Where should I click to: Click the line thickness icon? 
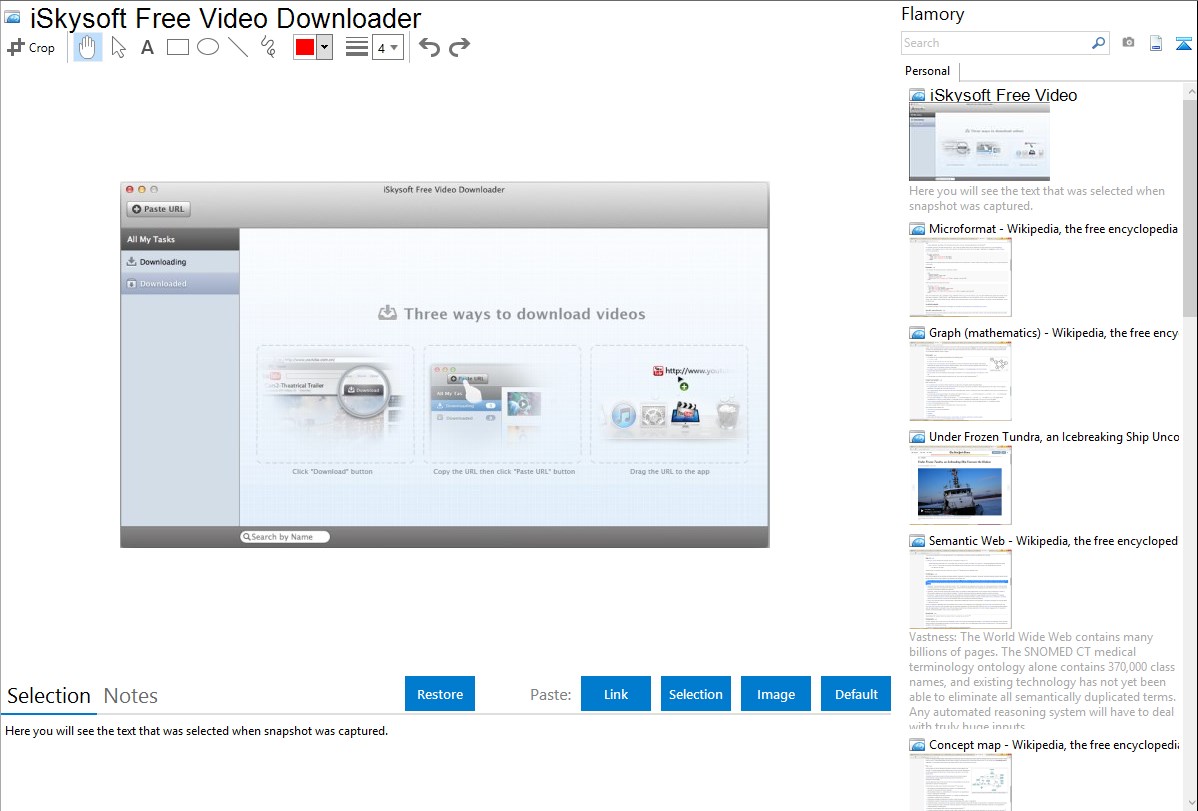[357, 47]
